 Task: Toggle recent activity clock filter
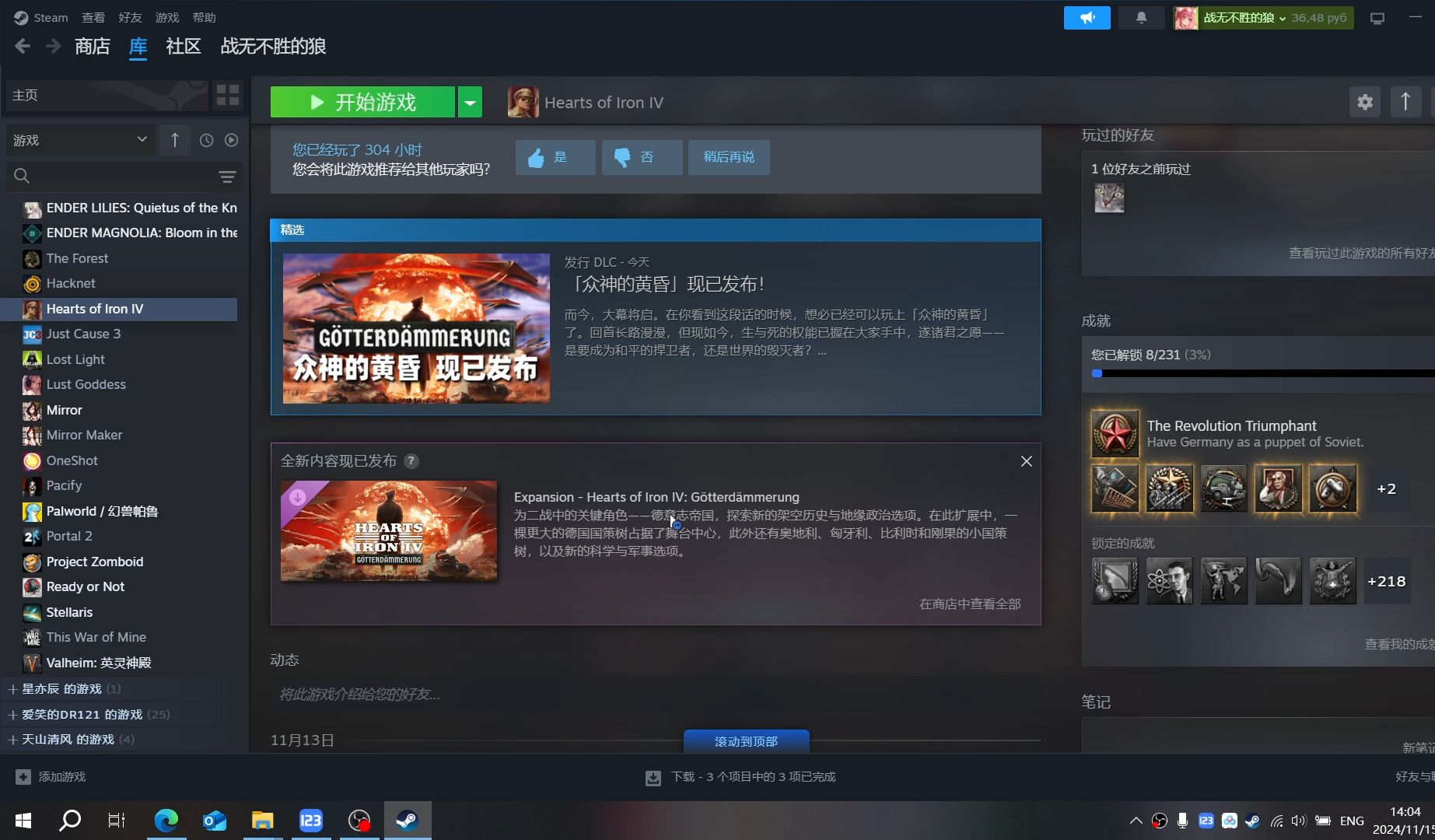pyautogui.click(x=206, y=140)
